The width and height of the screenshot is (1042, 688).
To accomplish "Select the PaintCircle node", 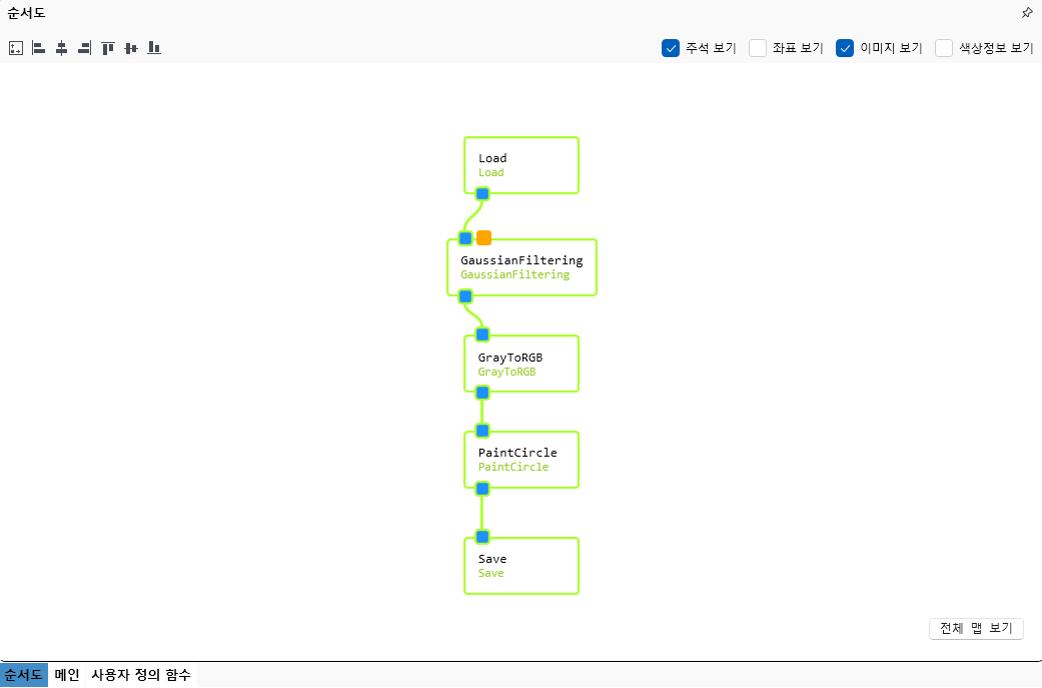I will pyautogui.click(x=521, y=460).
